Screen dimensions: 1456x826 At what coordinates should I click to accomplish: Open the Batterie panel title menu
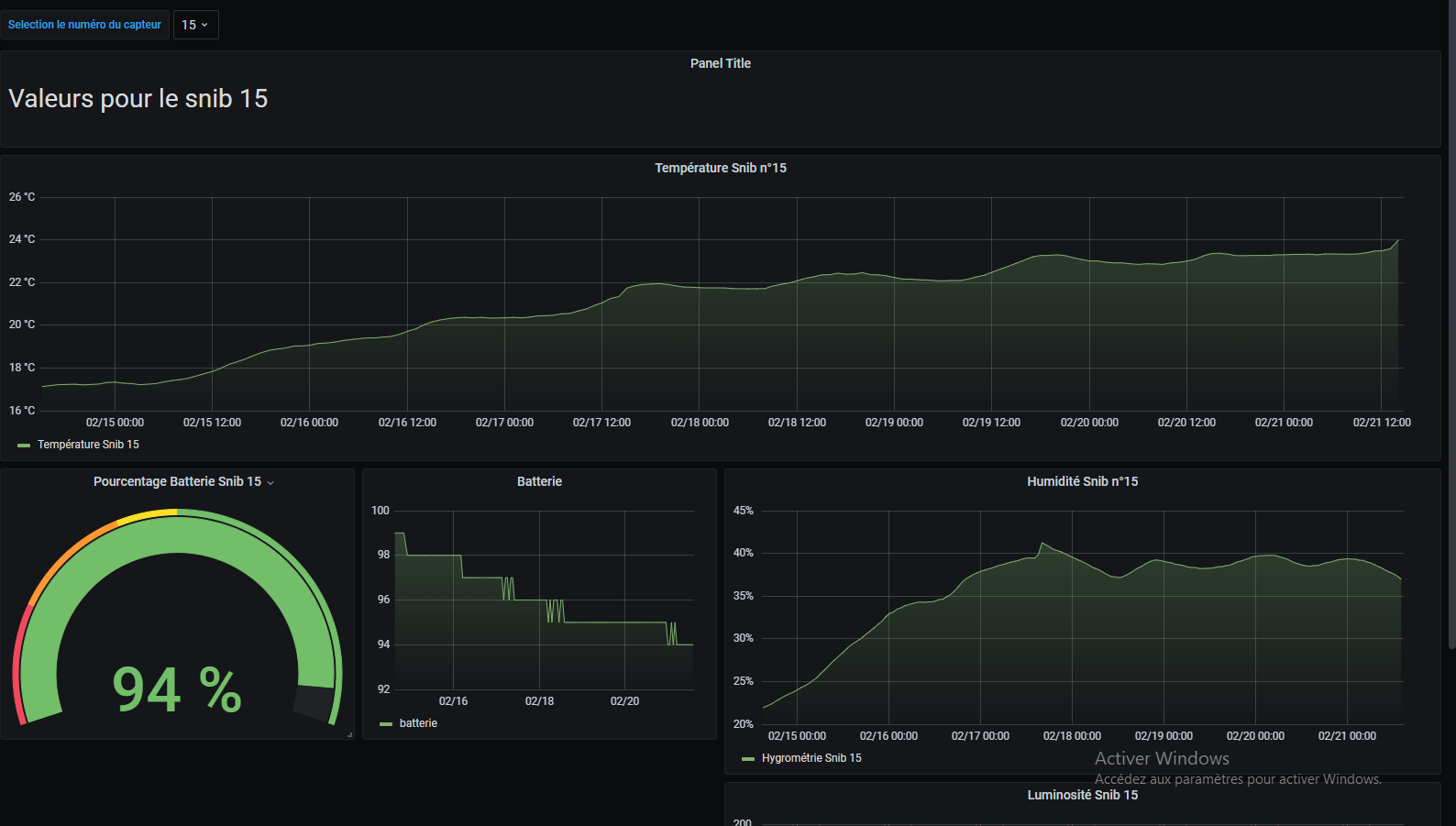point(539,481)
